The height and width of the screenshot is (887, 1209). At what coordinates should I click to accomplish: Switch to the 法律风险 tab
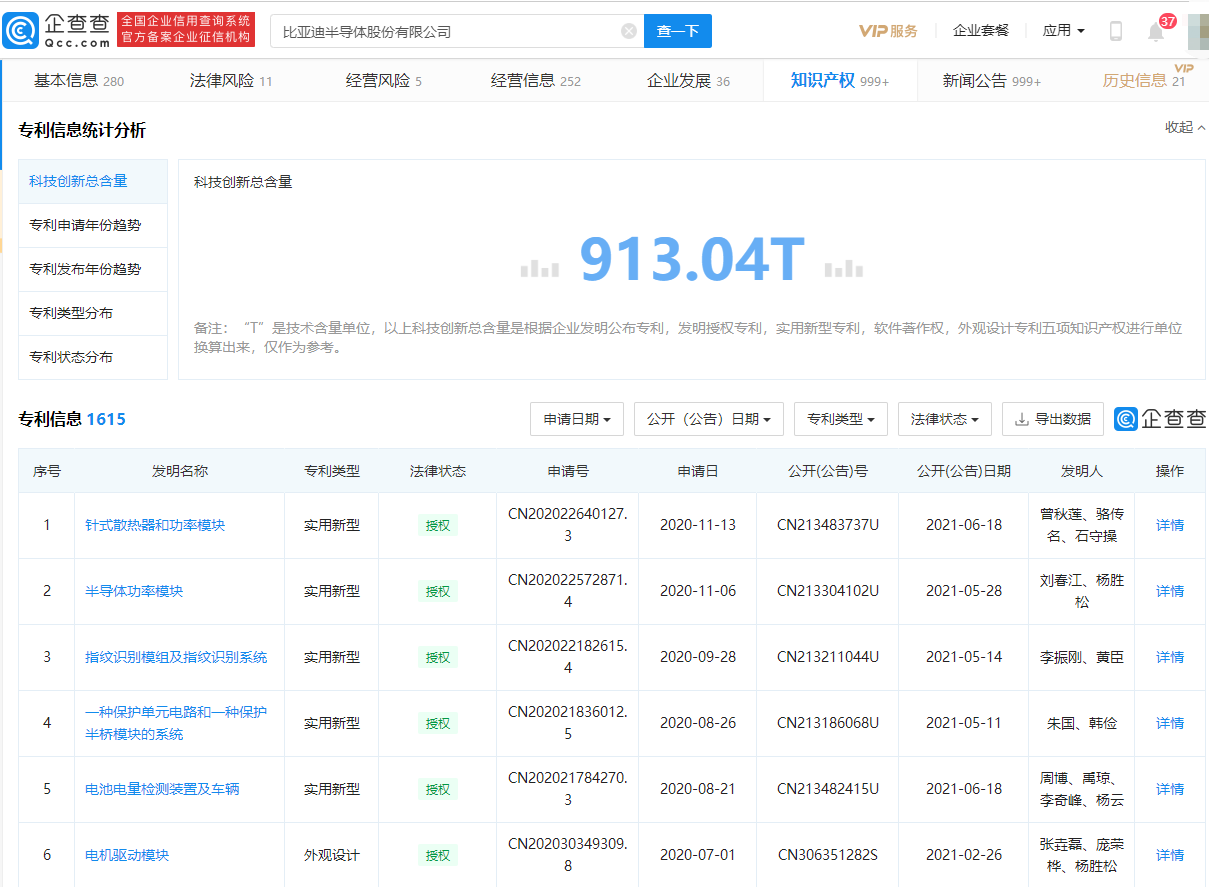[231, 81]
